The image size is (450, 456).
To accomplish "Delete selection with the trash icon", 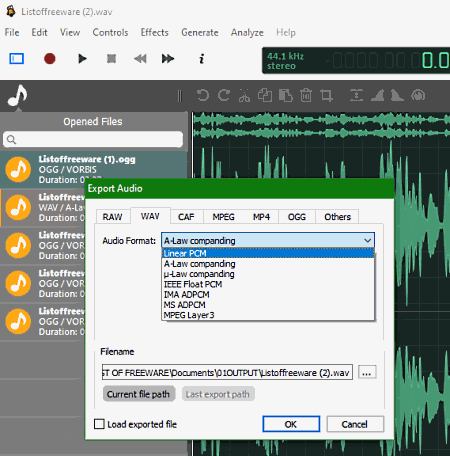I will (306, 96).
